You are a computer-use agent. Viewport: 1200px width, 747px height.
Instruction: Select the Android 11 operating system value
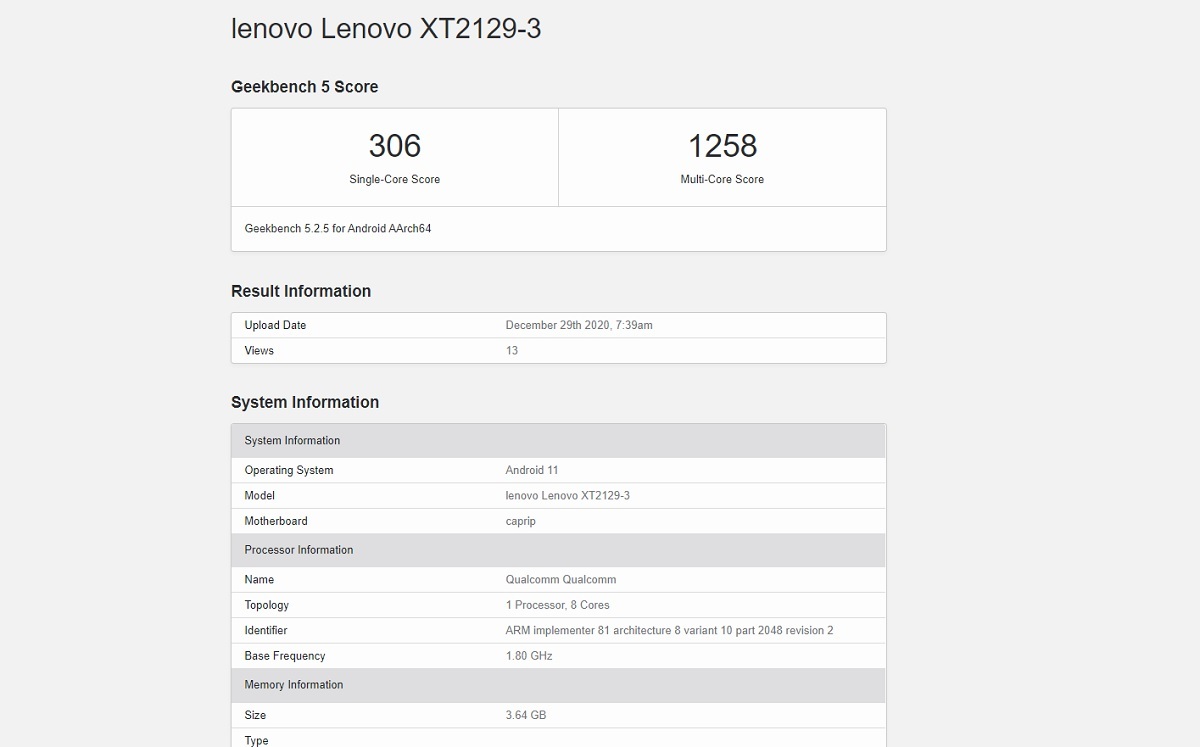click(532, 470)
